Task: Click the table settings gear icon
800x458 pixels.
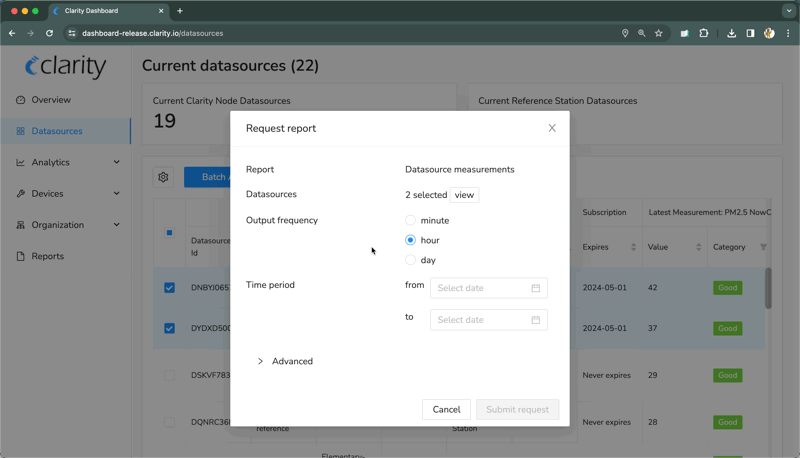Action: (163, 177)
